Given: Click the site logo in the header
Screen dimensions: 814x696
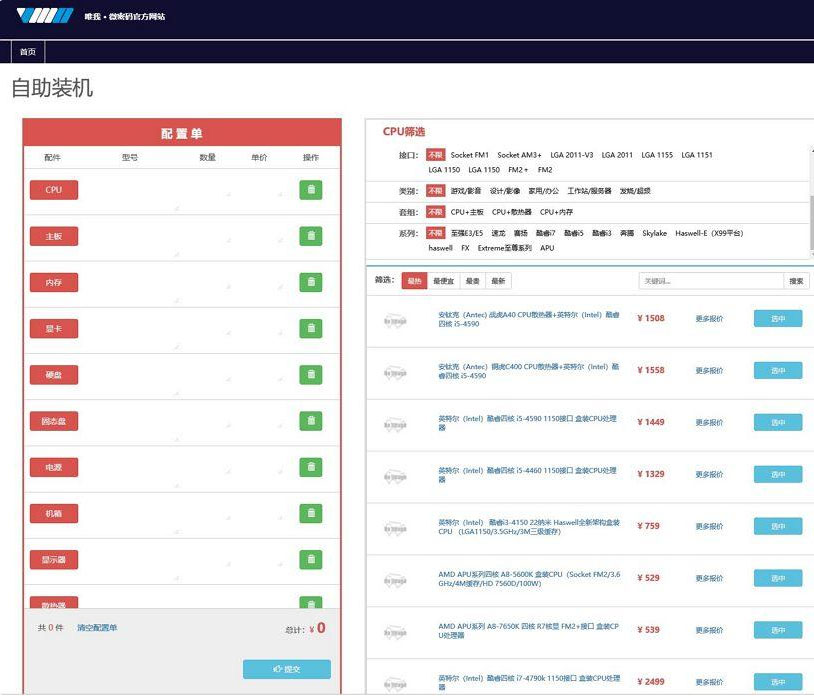Looking at the screenshot, I should [45, 16].
